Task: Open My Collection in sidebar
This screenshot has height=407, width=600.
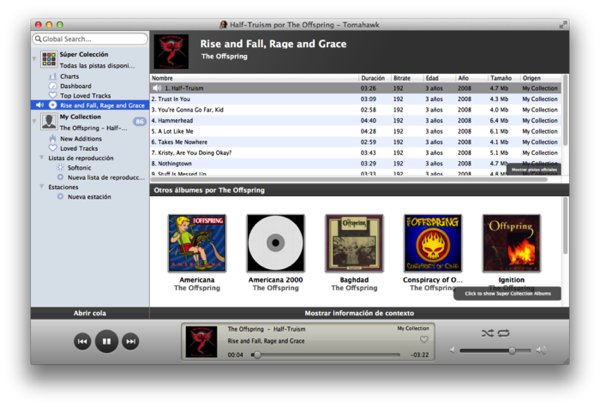Action: [90, 122]
